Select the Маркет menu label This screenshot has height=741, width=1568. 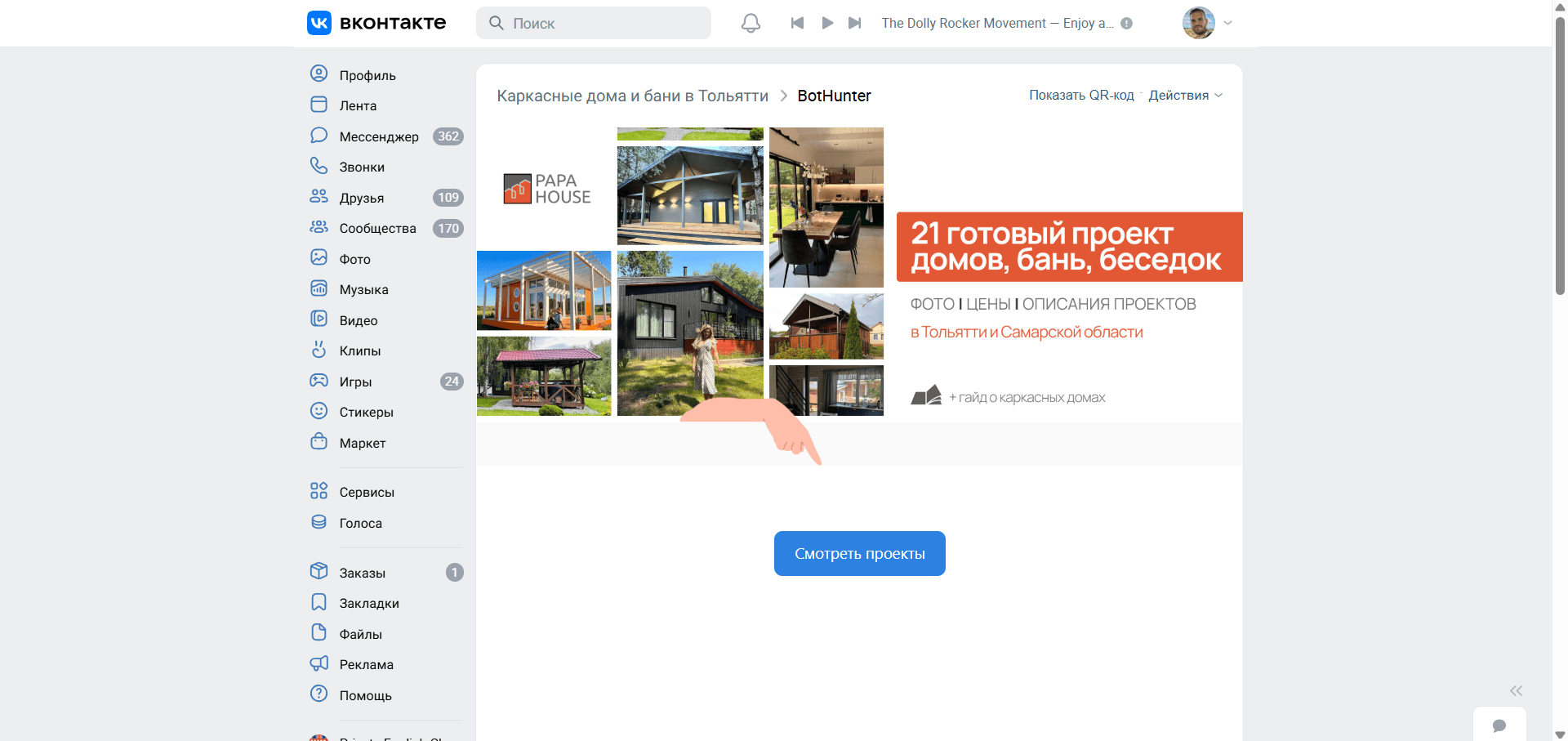(x=363, y=443)
